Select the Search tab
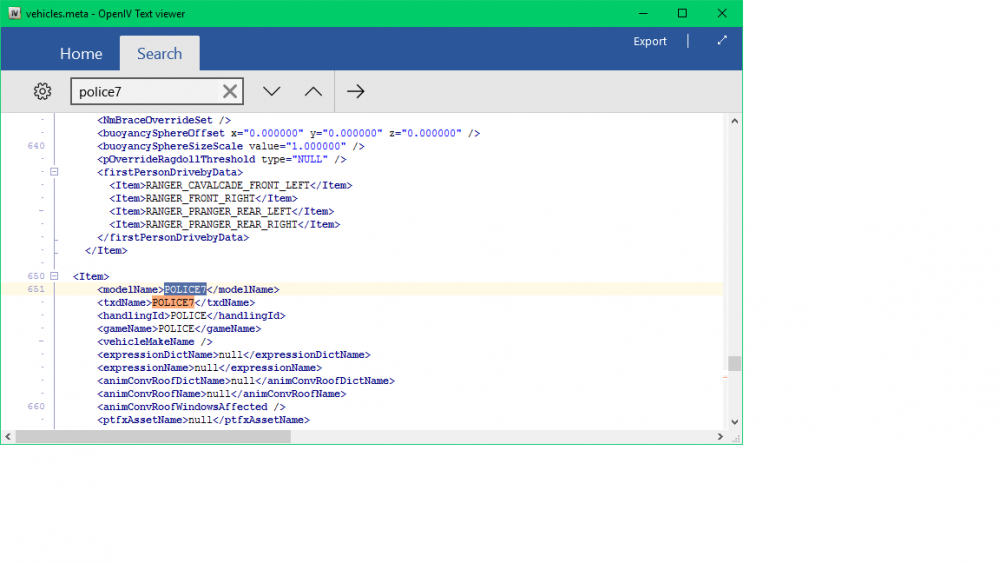 coord(159,54)
